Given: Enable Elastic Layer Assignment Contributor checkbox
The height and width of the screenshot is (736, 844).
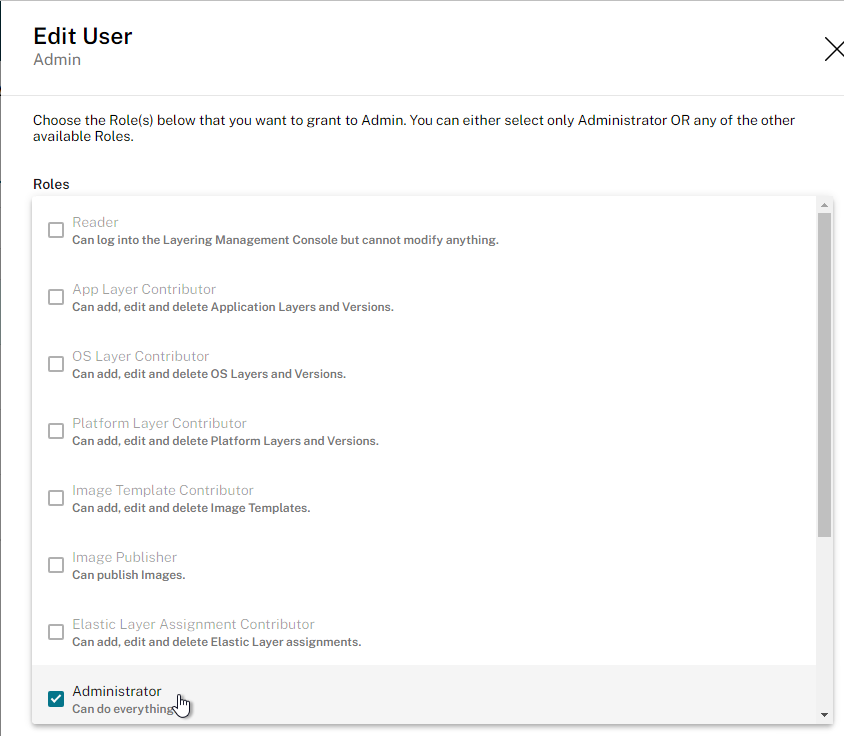Looking at the screenshot, I should click(x=56, y=632).
